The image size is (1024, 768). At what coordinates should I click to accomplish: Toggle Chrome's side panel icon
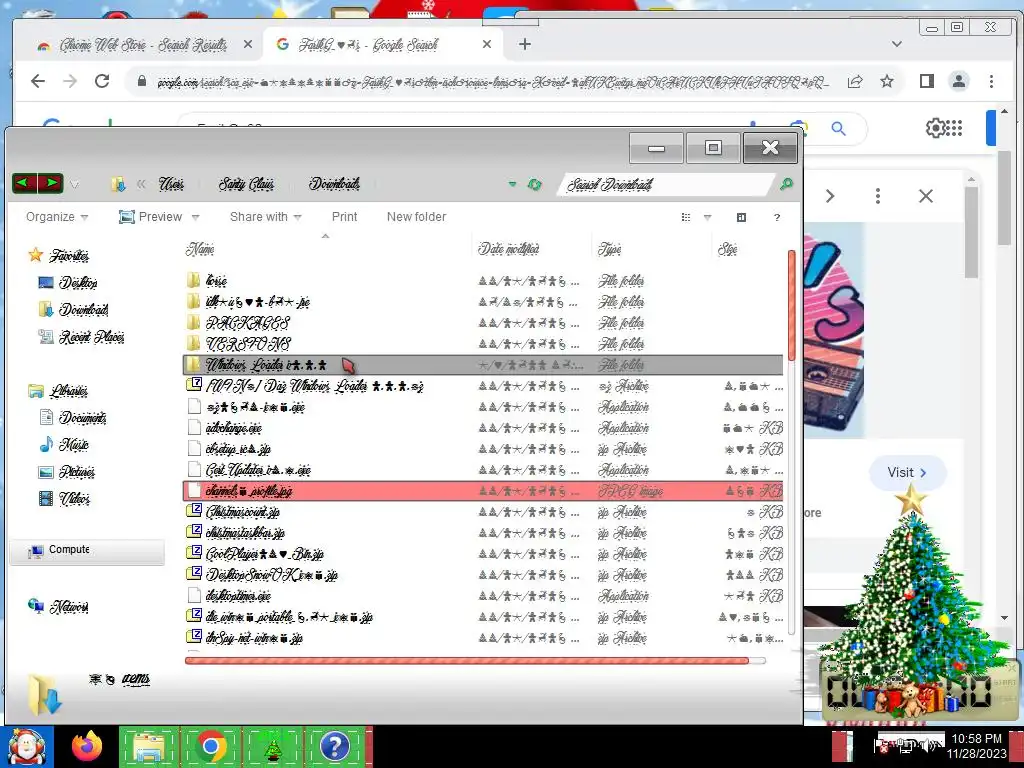click(927, 81)
